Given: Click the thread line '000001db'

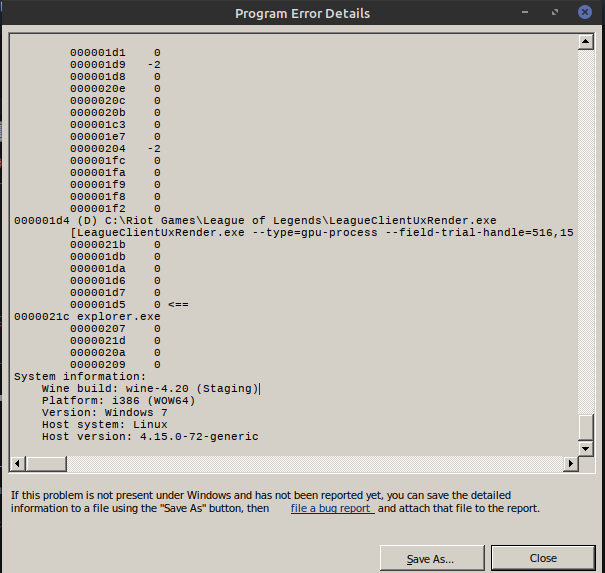Looking at the screenshot, I should point(115,257).
